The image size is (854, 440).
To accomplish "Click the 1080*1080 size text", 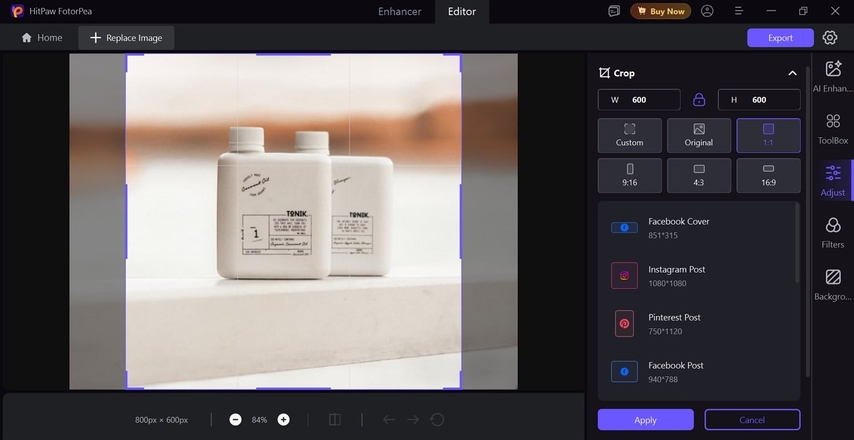I will pos(667,283).
